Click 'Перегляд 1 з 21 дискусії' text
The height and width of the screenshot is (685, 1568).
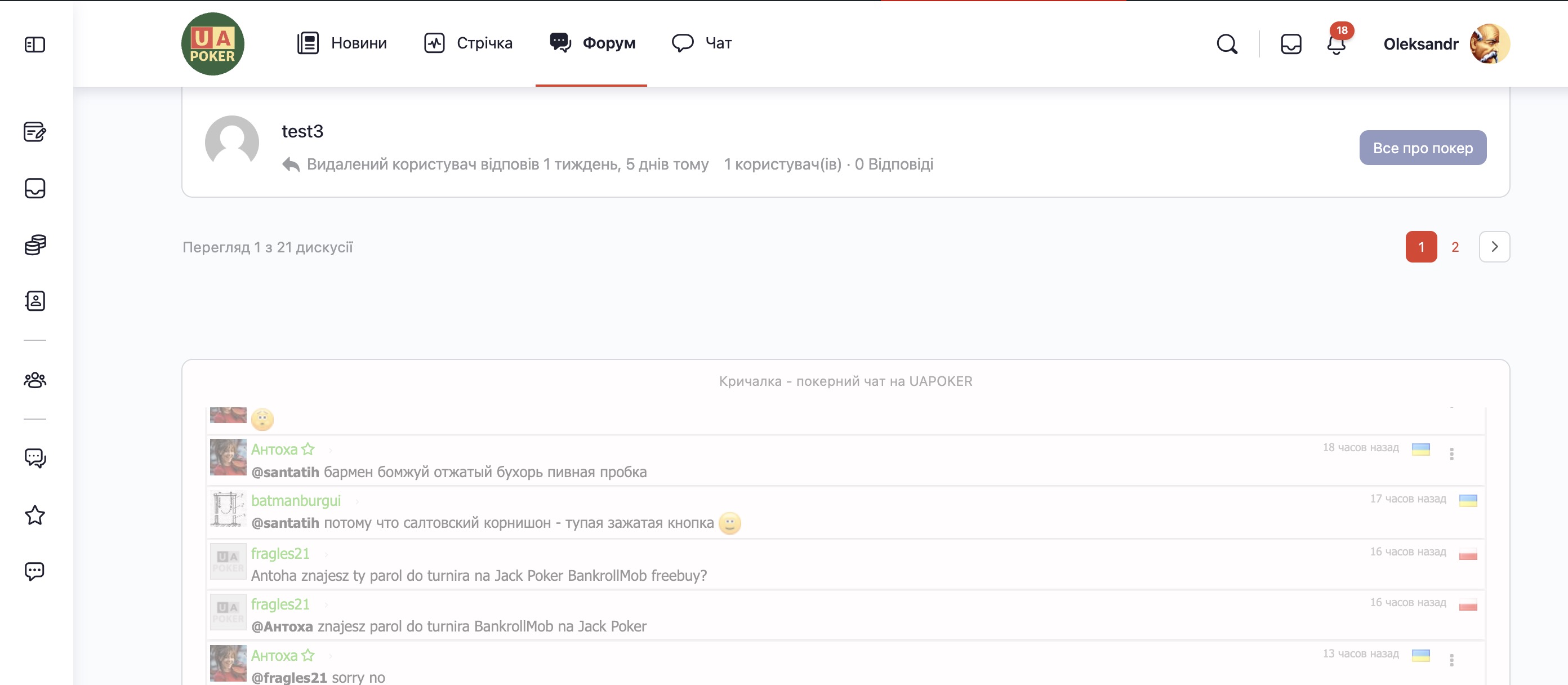pyautogui.click(x=268, y=247)
